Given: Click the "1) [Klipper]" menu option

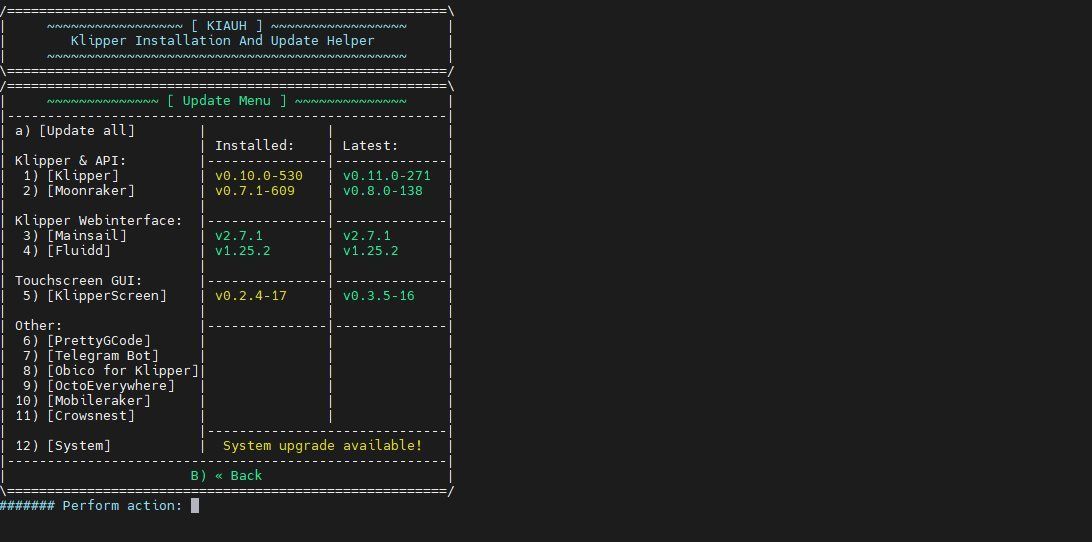Looking at the screenshot, I should [70, 176].
